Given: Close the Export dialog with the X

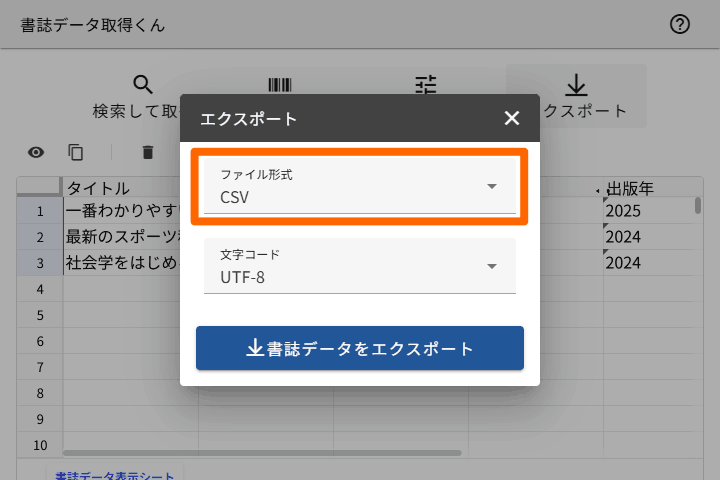Looking at the screenshot, I should 512,118.
